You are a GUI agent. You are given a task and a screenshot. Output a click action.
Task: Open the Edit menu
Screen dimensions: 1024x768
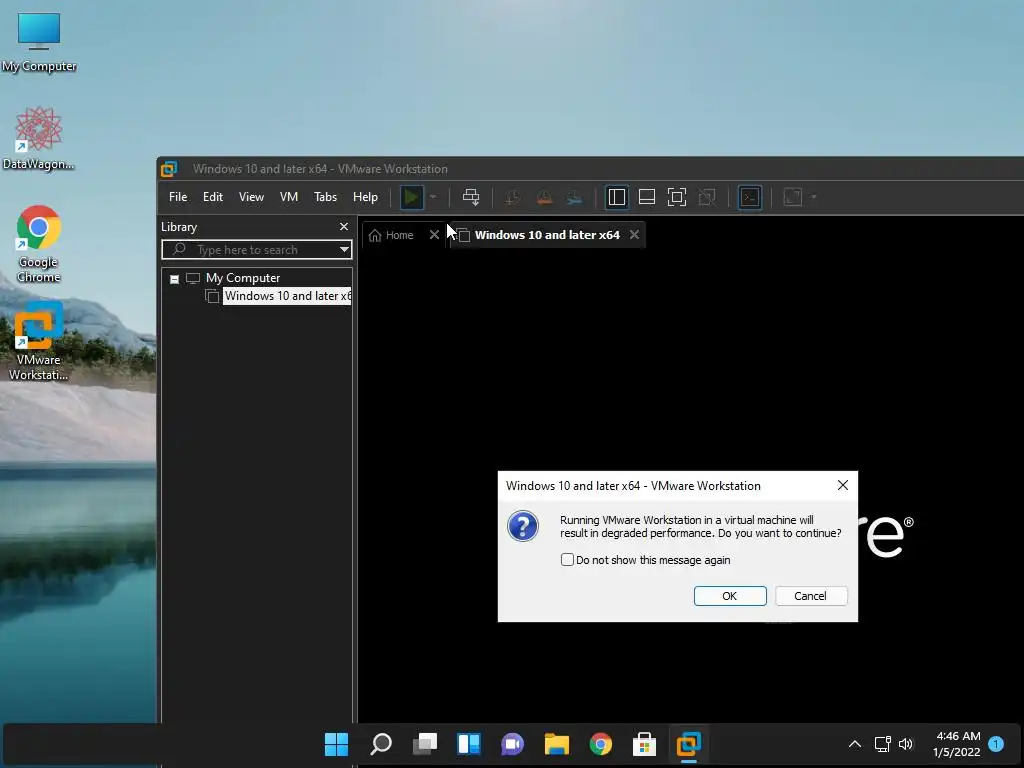tap(213, 197)
